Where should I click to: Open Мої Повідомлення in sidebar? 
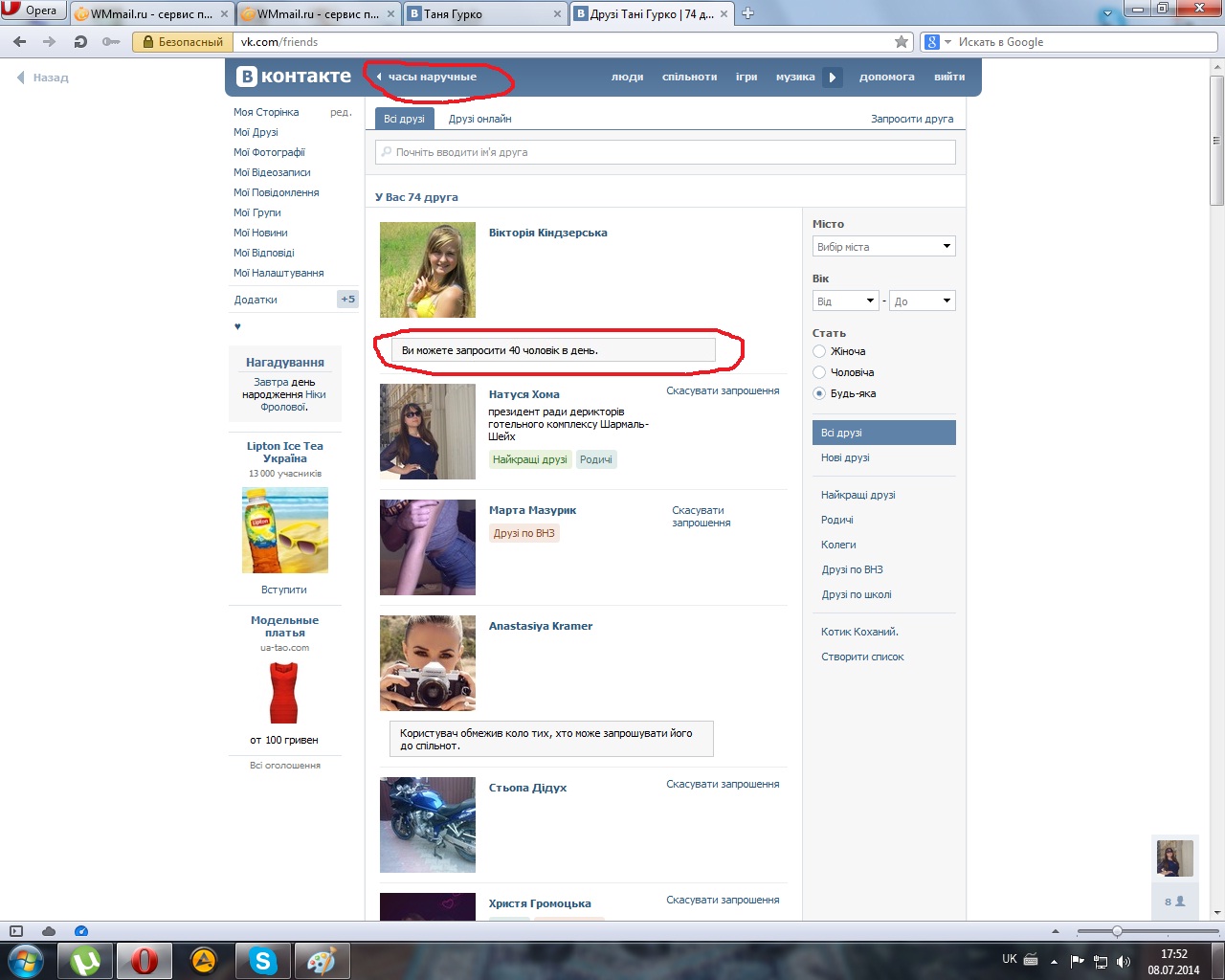pos(276,192)
